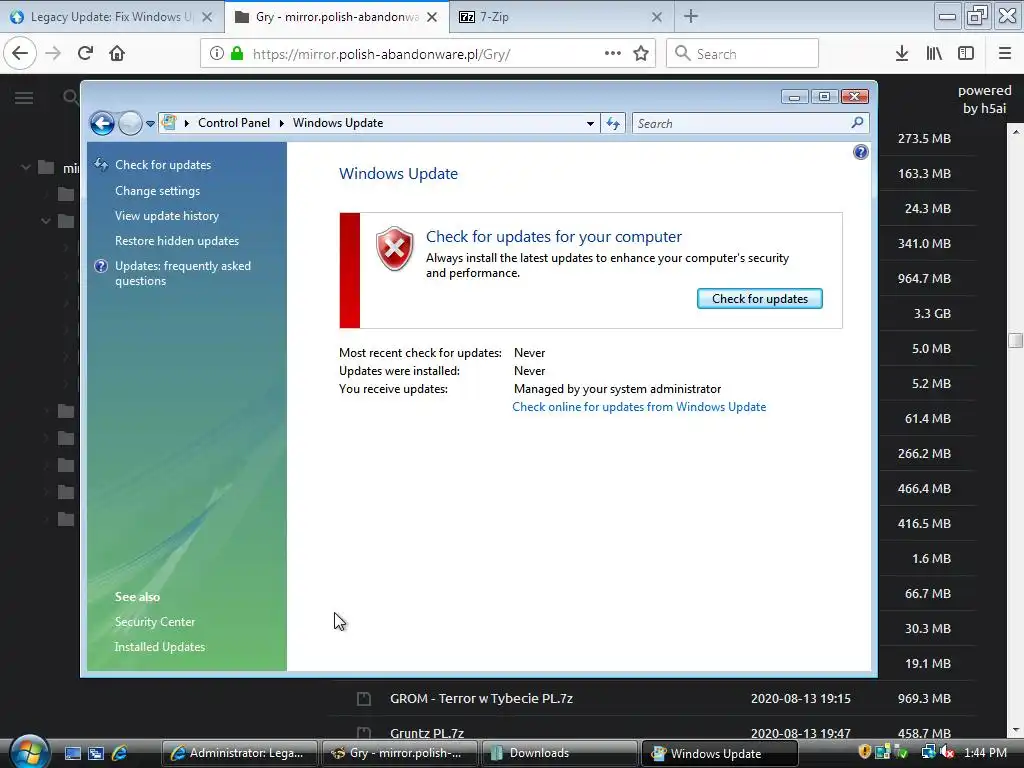Open Downloads taskbar window

click(559, 753)
